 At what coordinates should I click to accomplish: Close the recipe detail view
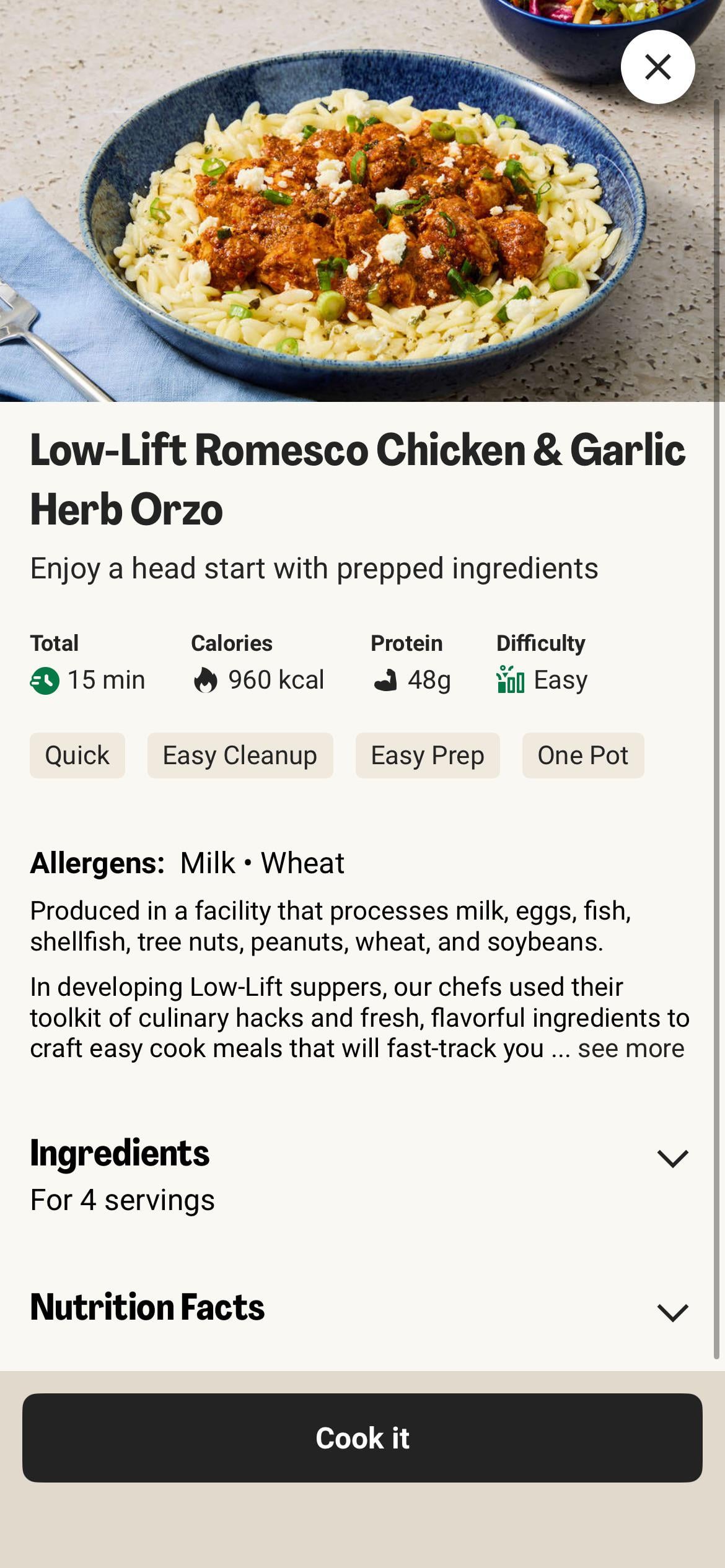point(657,67)
